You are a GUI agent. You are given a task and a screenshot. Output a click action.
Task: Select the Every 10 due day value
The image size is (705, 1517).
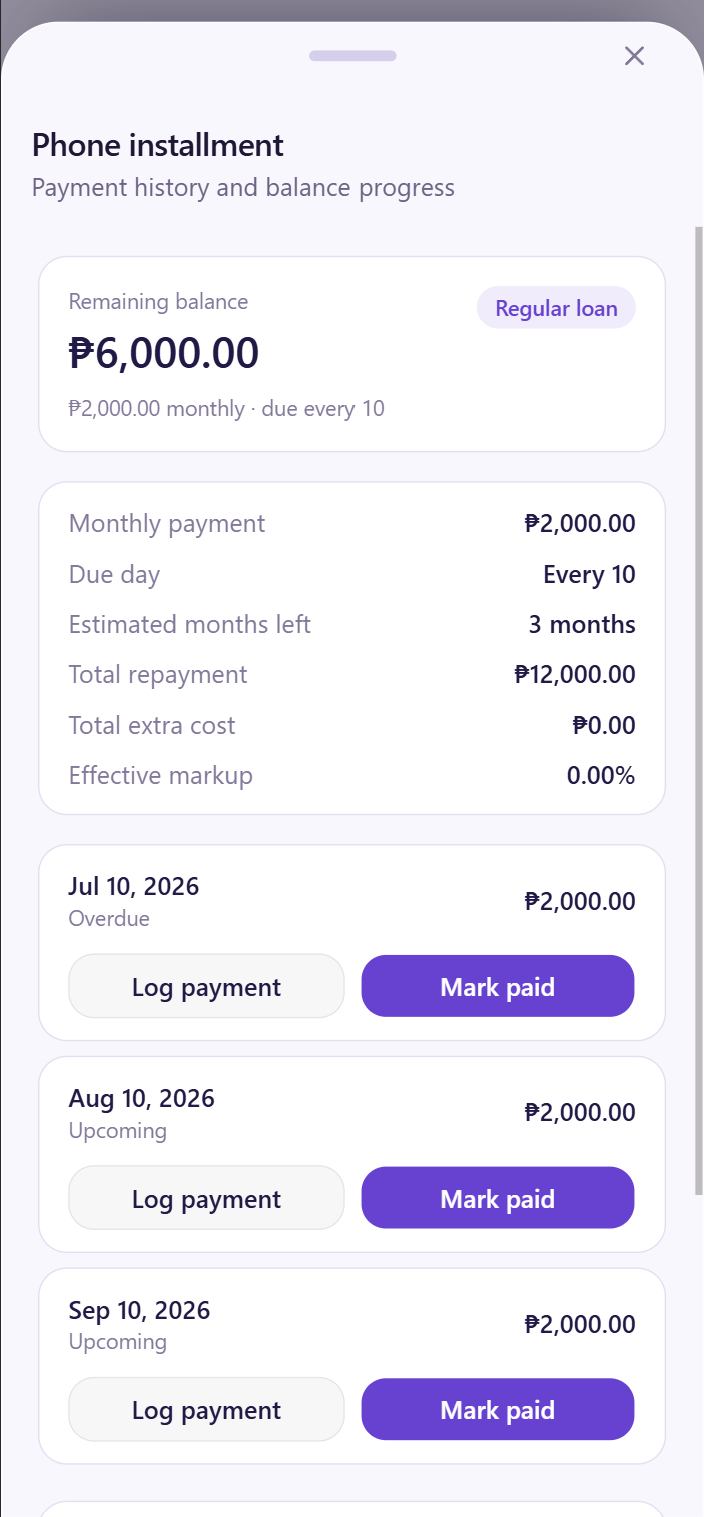589,575
